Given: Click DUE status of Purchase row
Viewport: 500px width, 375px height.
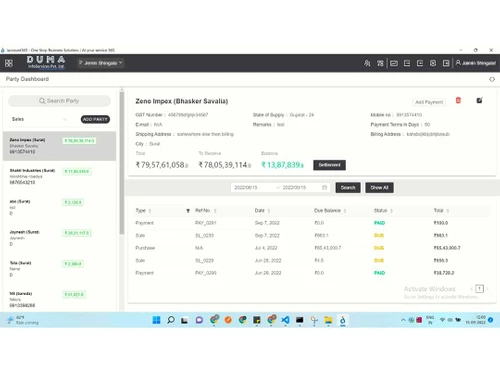Looking at the screenshot, I should pyautogui.click(x=379, y=248).
